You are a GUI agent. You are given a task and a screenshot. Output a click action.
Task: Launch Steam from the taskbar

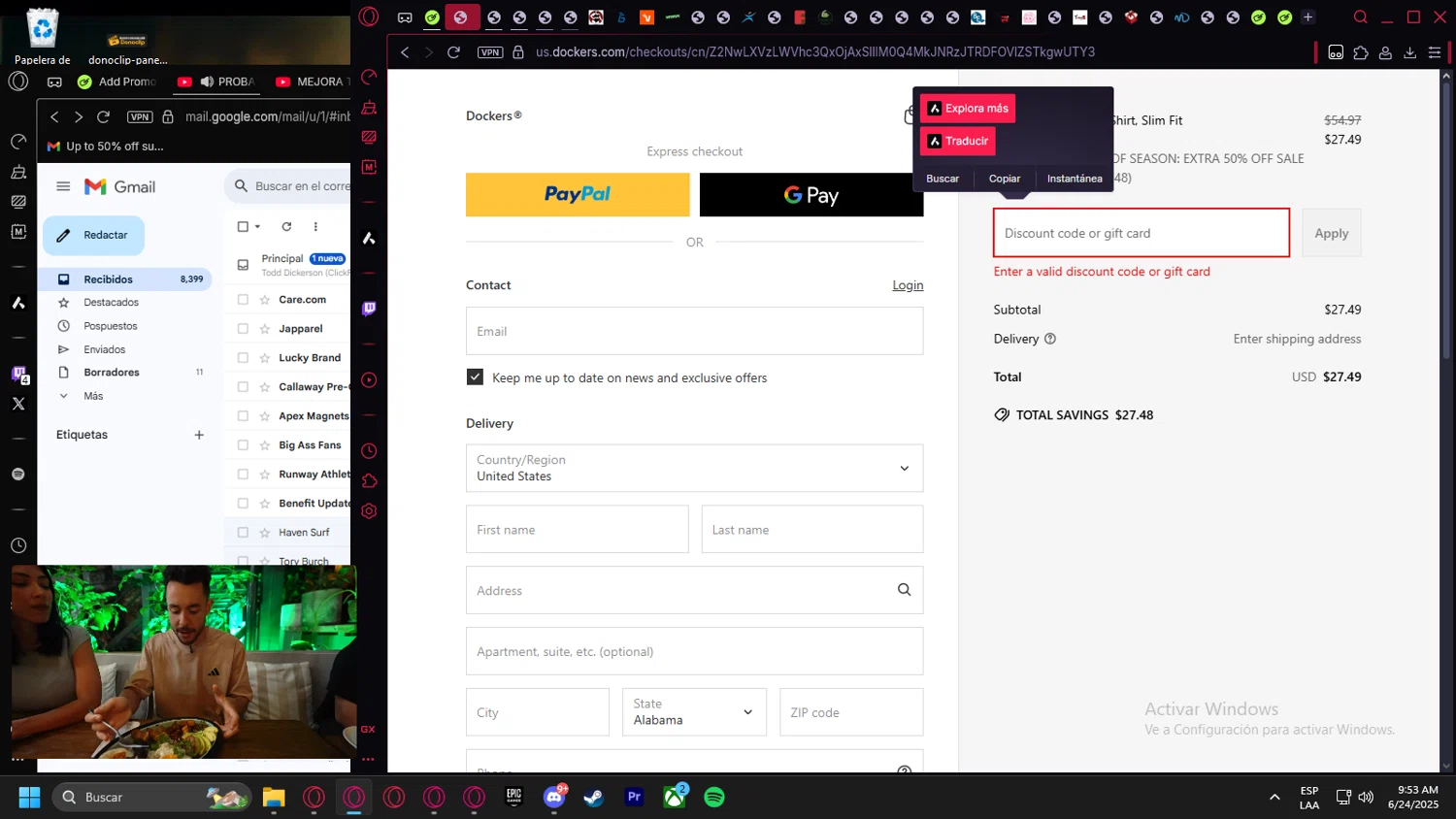pos(593,797)
